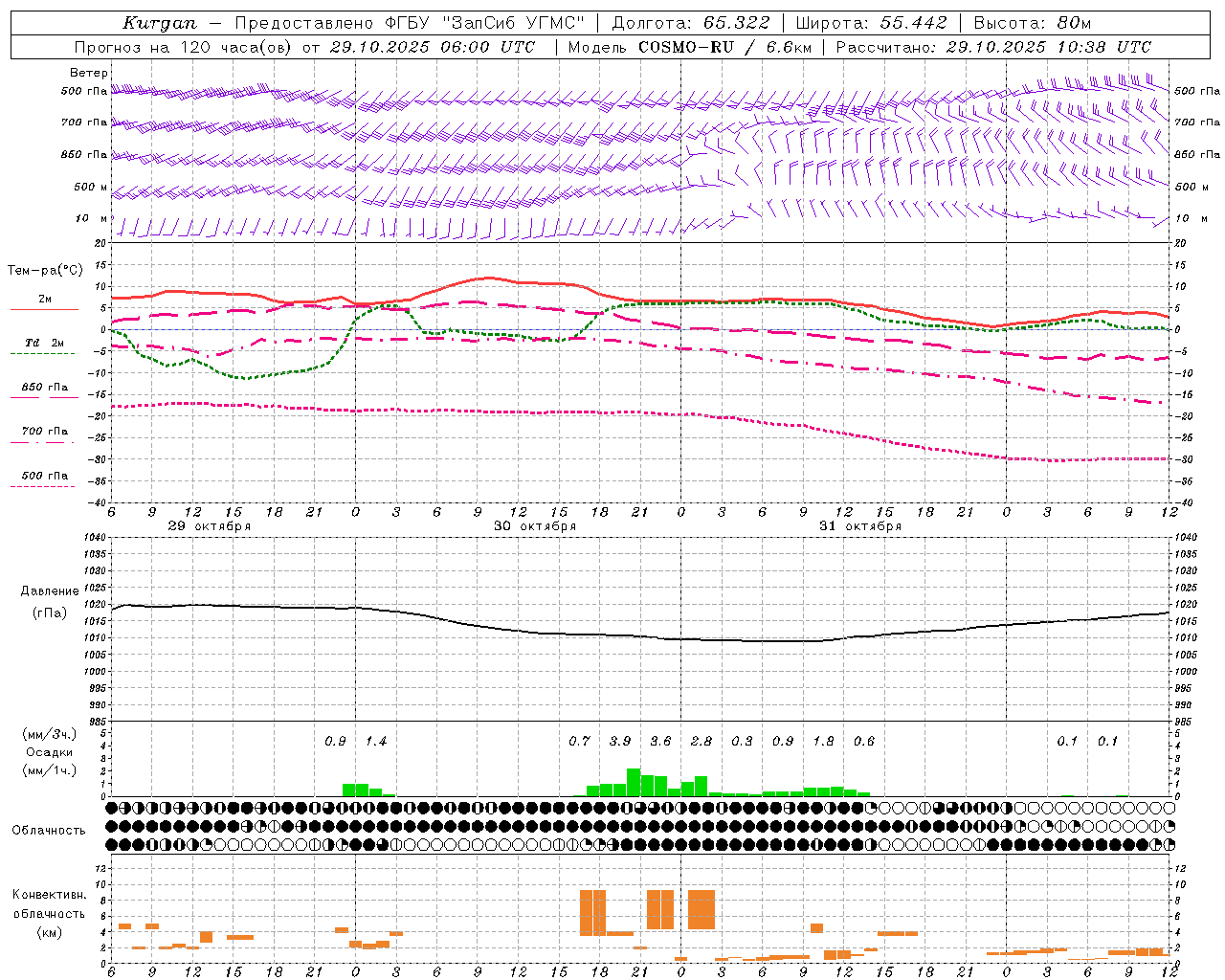Click the Конвективн. convective cloud label
The height and width of the screenshot is (980, 1225).
point(49,895)
